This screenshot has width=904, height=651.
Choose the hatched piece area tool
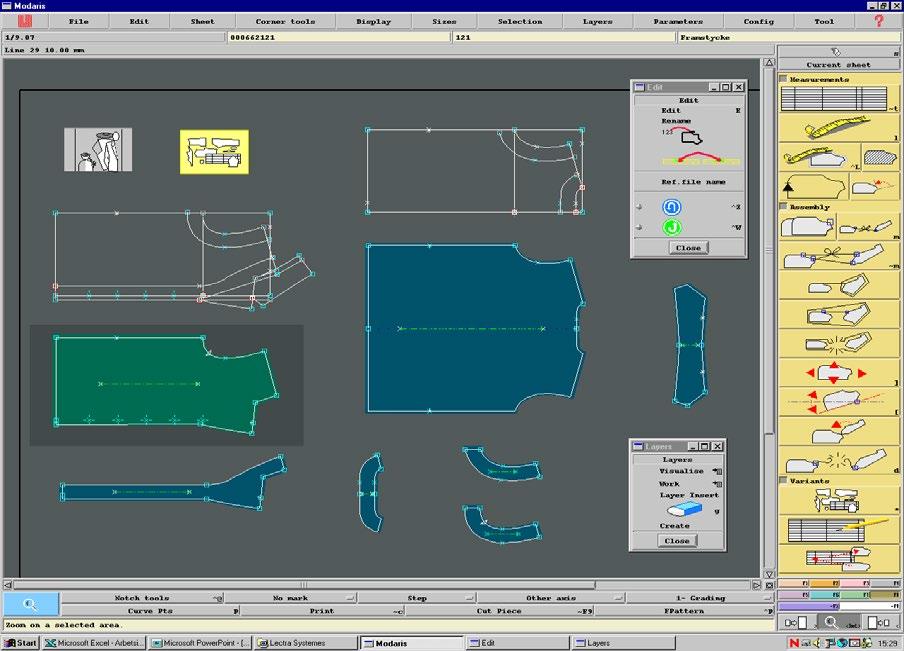click(879, 157)
